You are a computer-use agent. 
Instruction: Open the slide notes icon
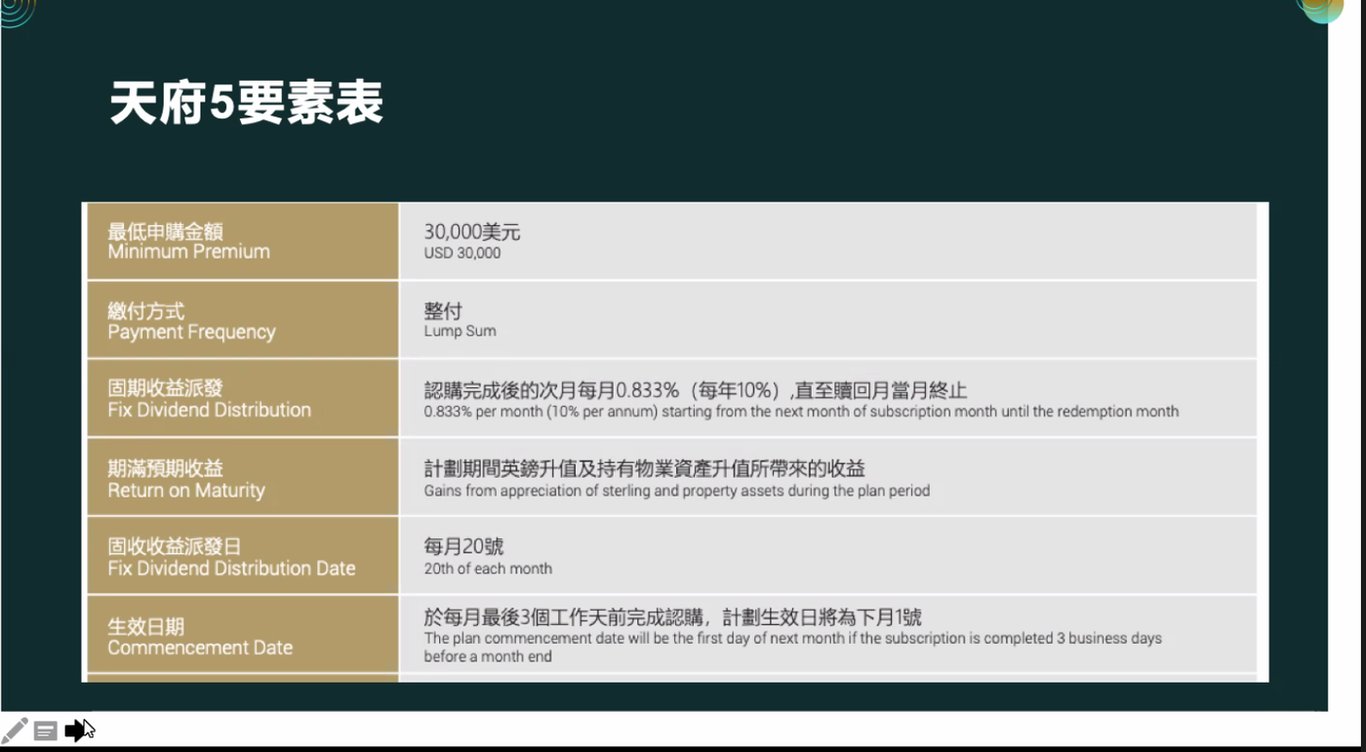[45, 731]
